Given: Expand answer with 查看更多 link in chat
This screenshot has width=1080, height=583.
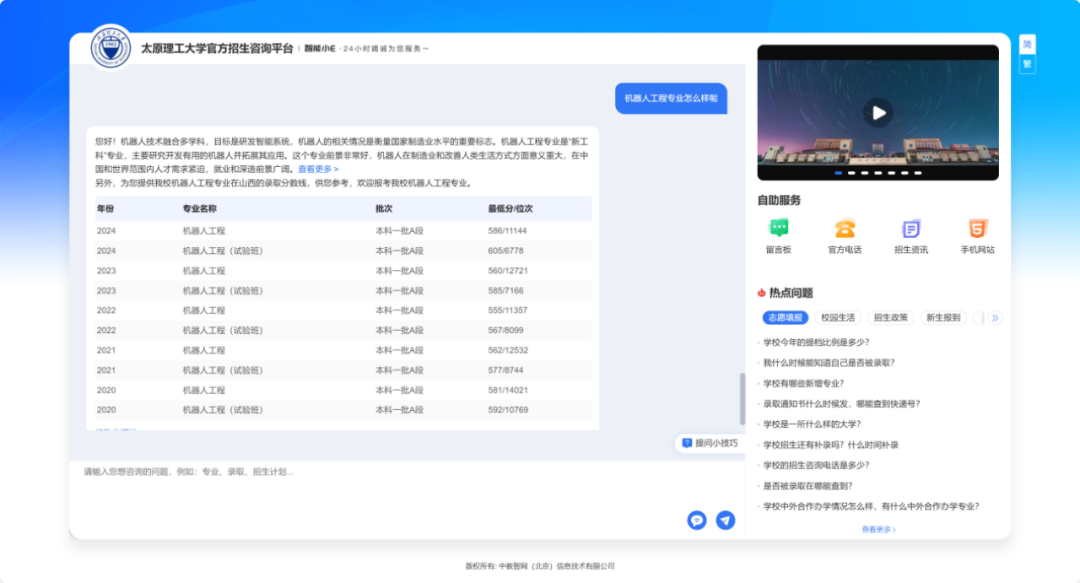Looking at the screenshot, I should coord(318,170).
